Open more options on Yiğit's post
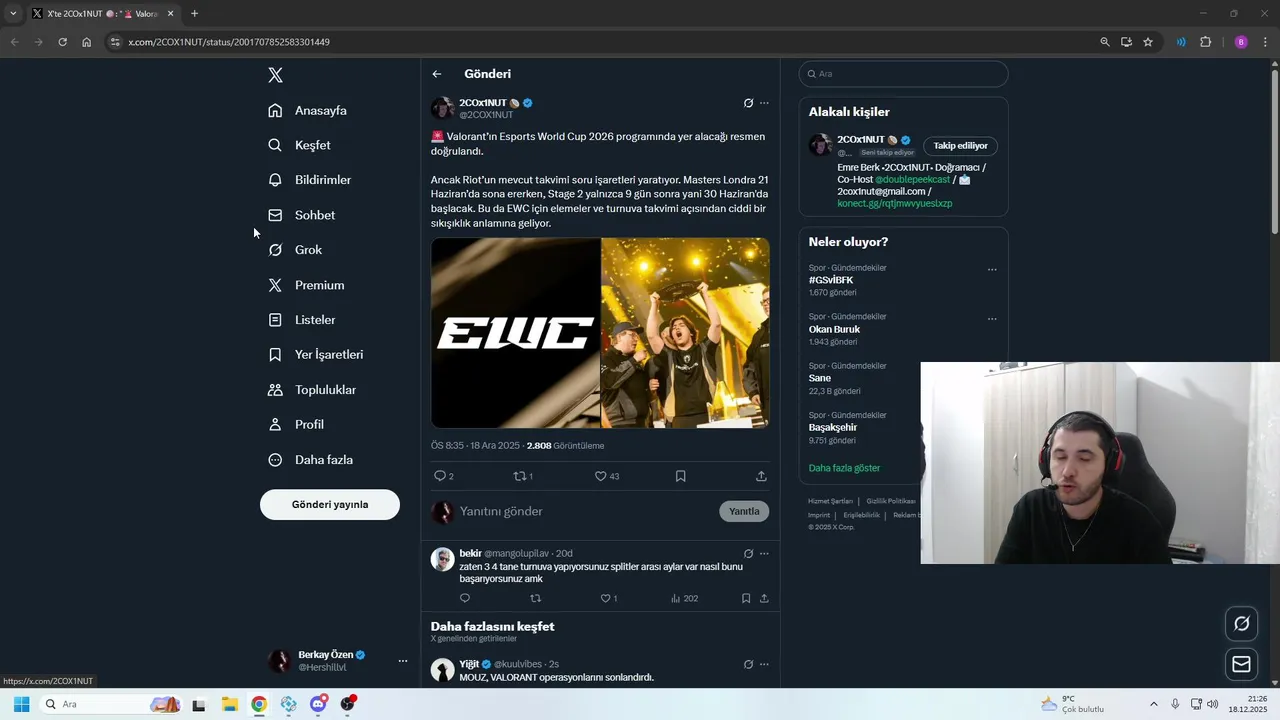This screenshot has height=720, width=1280. 764,664
